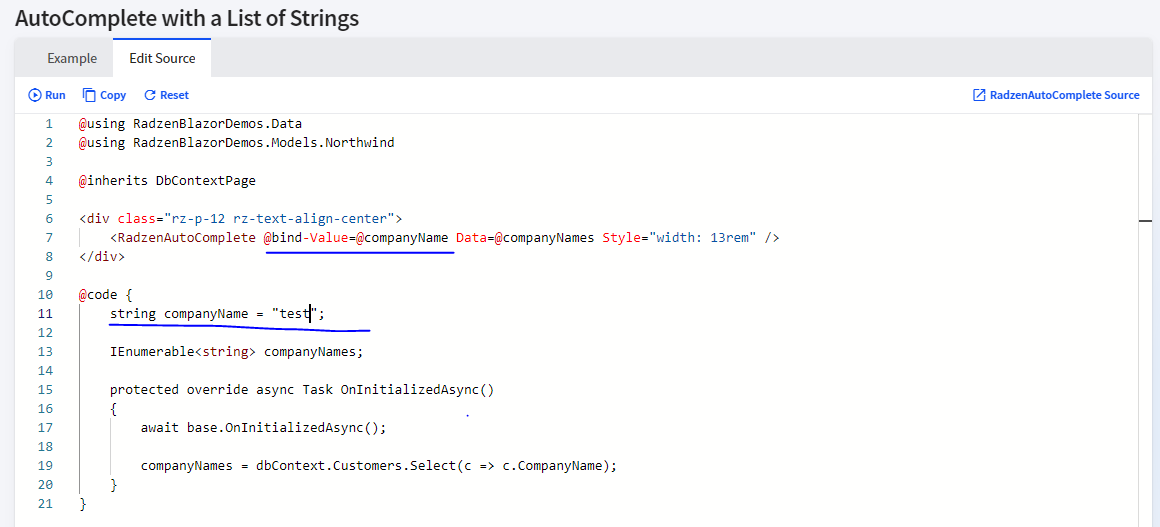
Task: Click the IEnumerable<string> companyNames line
Action: (x=237, y=352)
